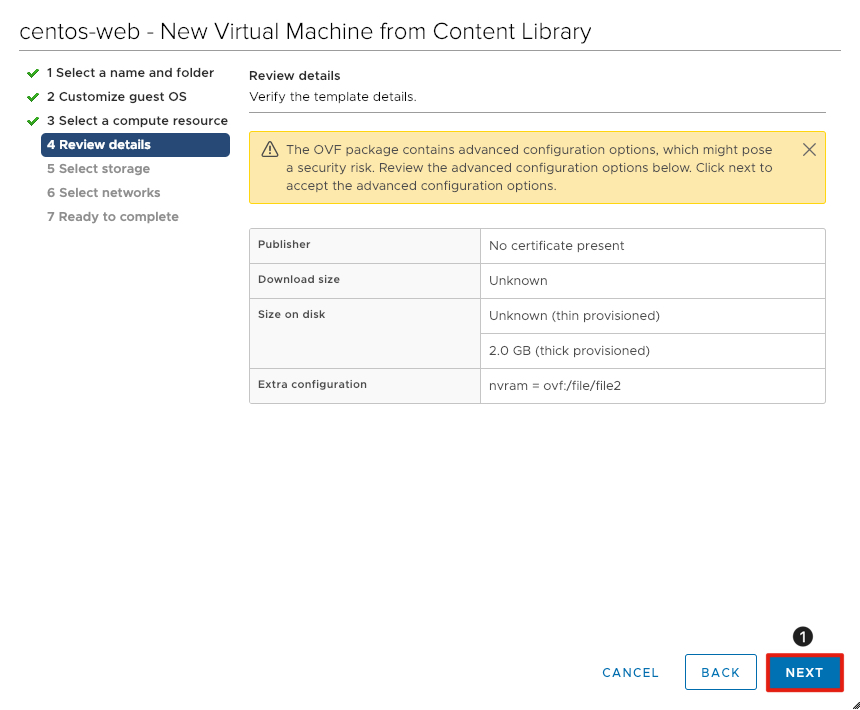The height and width of the screenshot is (710, 860).
Task: Click the black numbered badge above NEXT
Action: coord(803,636)
